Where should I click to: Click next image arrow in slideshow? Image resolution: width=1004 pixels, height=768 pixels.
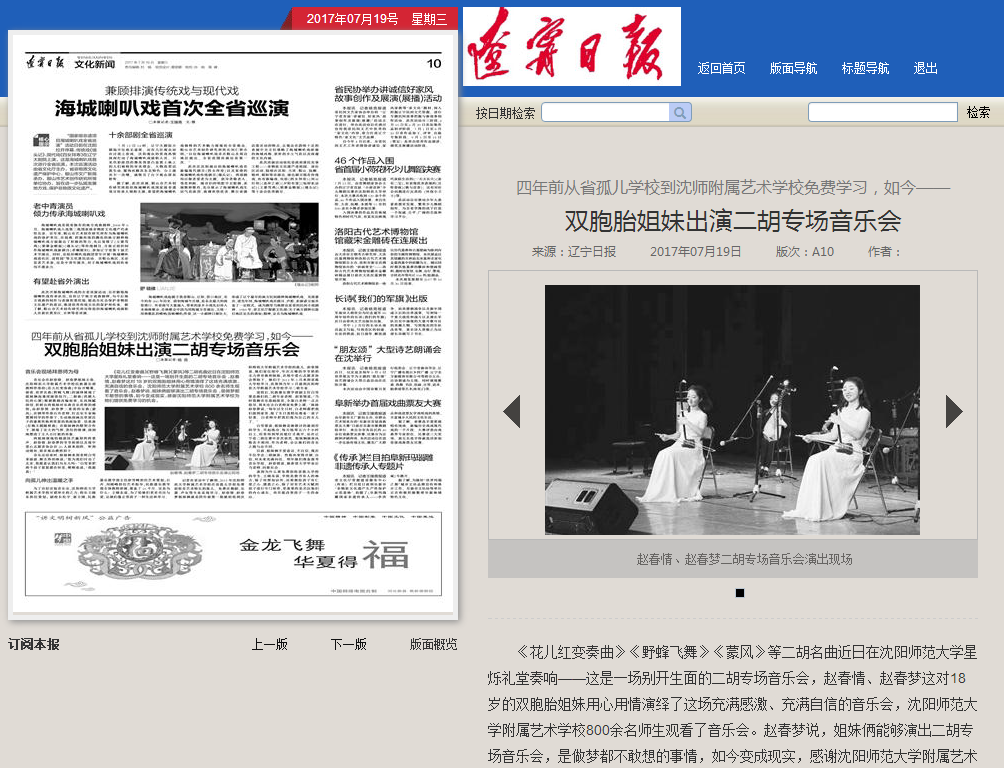click(x=954, y=411)
